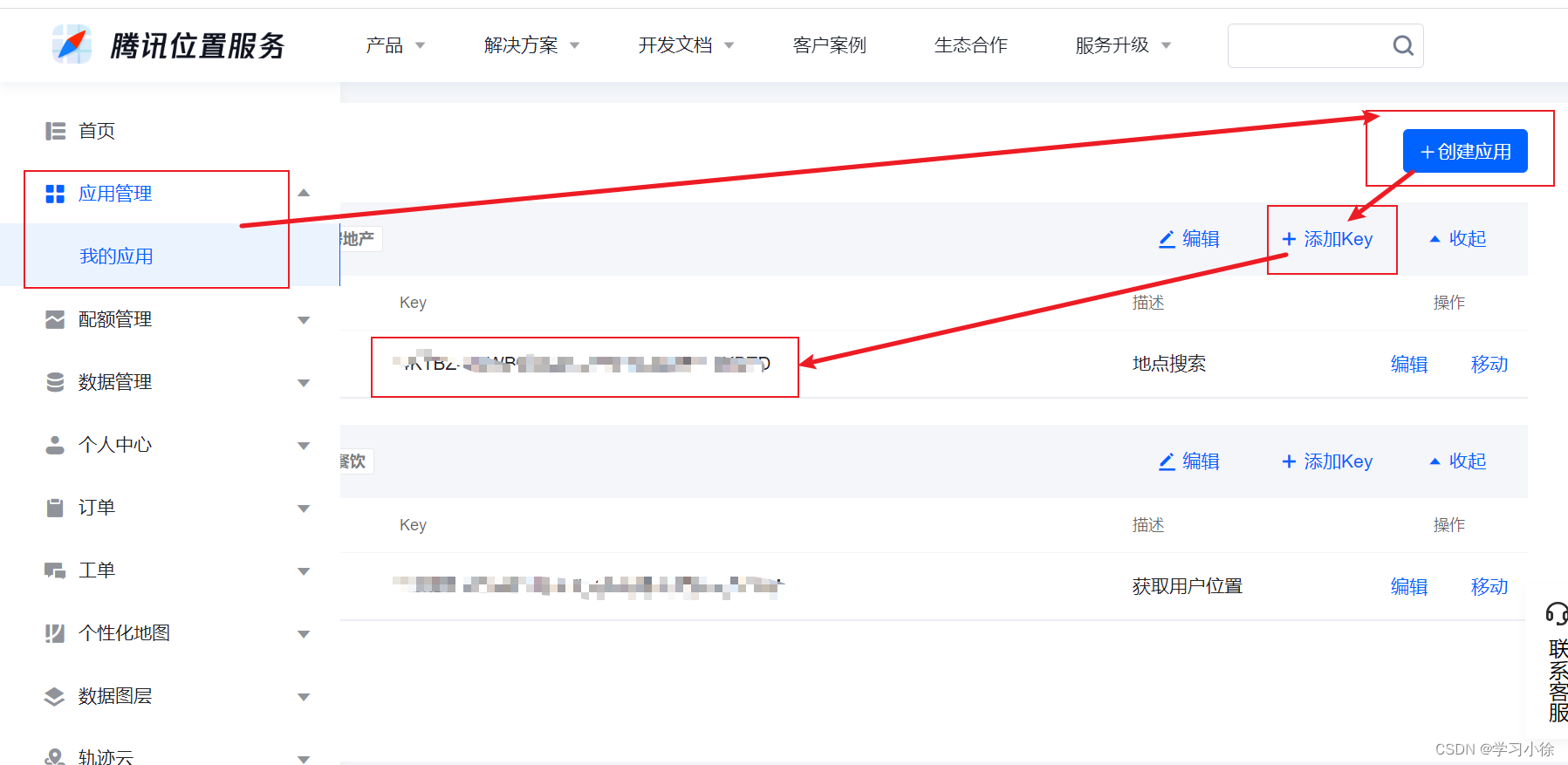Click the pencil icon in 餐饮 app row
This screenshot has height=765, width=1568.
click(x=1167, y=461)
